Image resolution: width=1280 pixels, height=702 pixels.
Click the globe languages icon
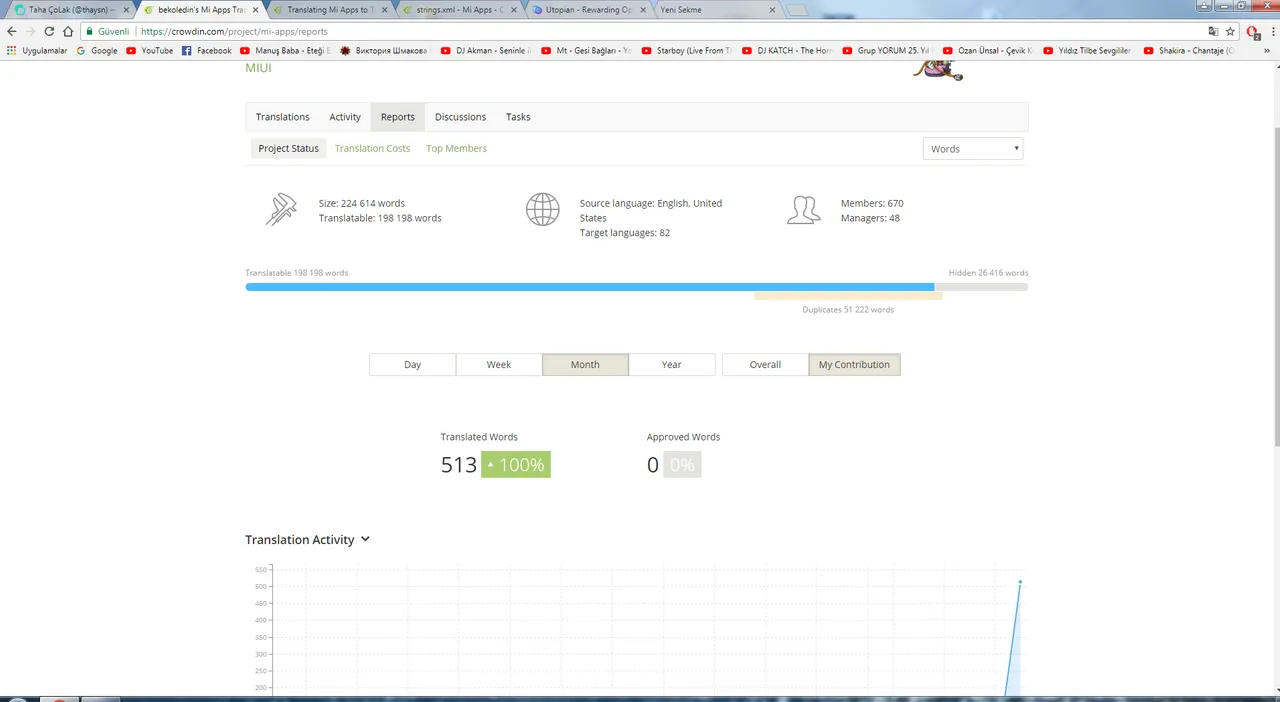tap(542, 209)
